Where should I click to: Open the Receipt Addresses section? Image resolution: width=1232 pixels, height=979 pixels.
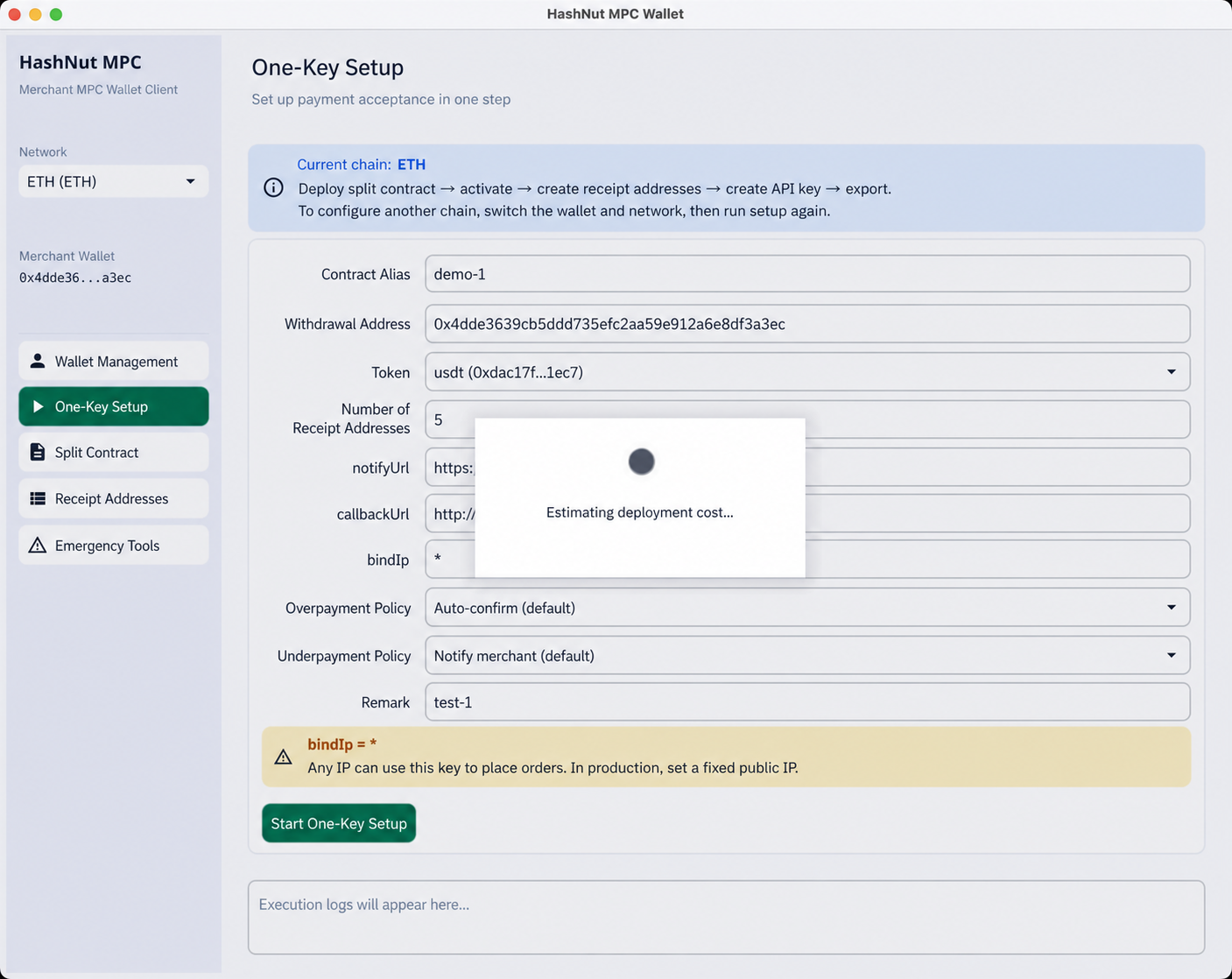click(114, 498)
